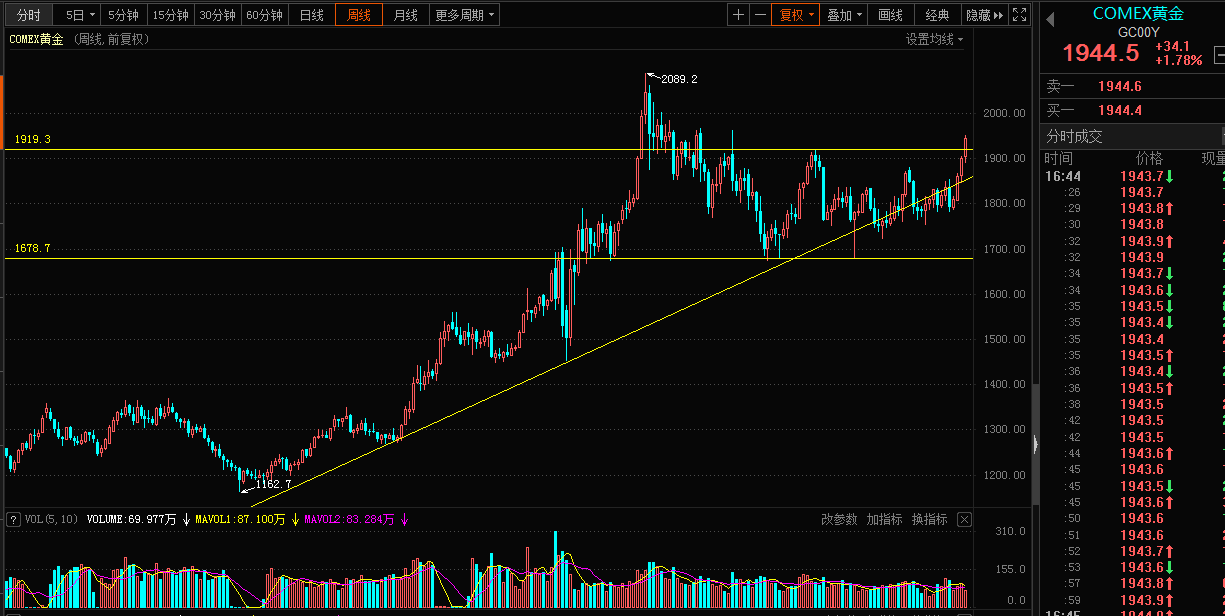Click the 2000.00 price axis label
The height and width of the screenshot is (616, 1225).
1004,113
